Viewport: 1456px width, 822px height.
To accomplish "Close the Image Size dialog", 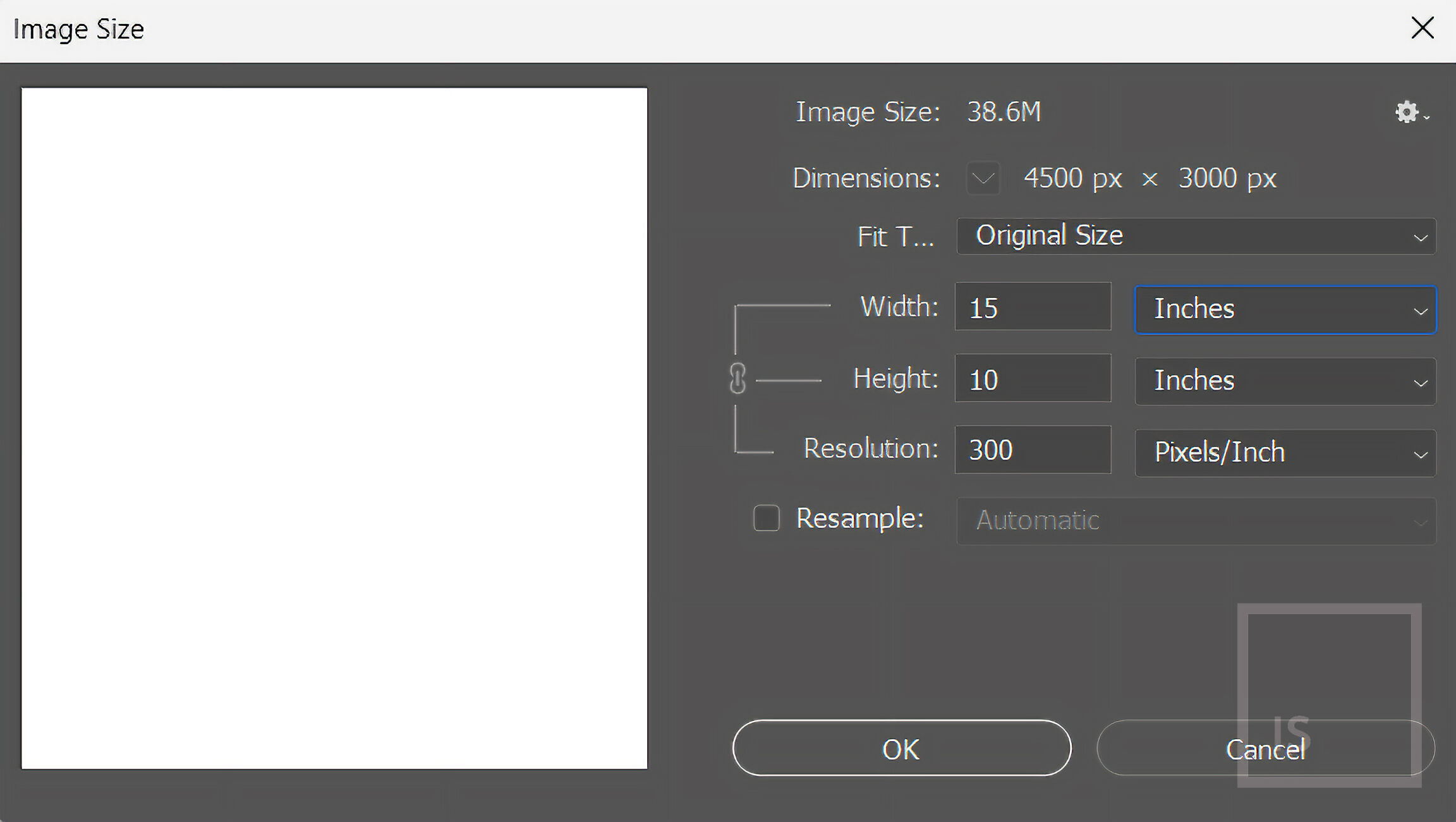I will click(x=1423, y=28).
